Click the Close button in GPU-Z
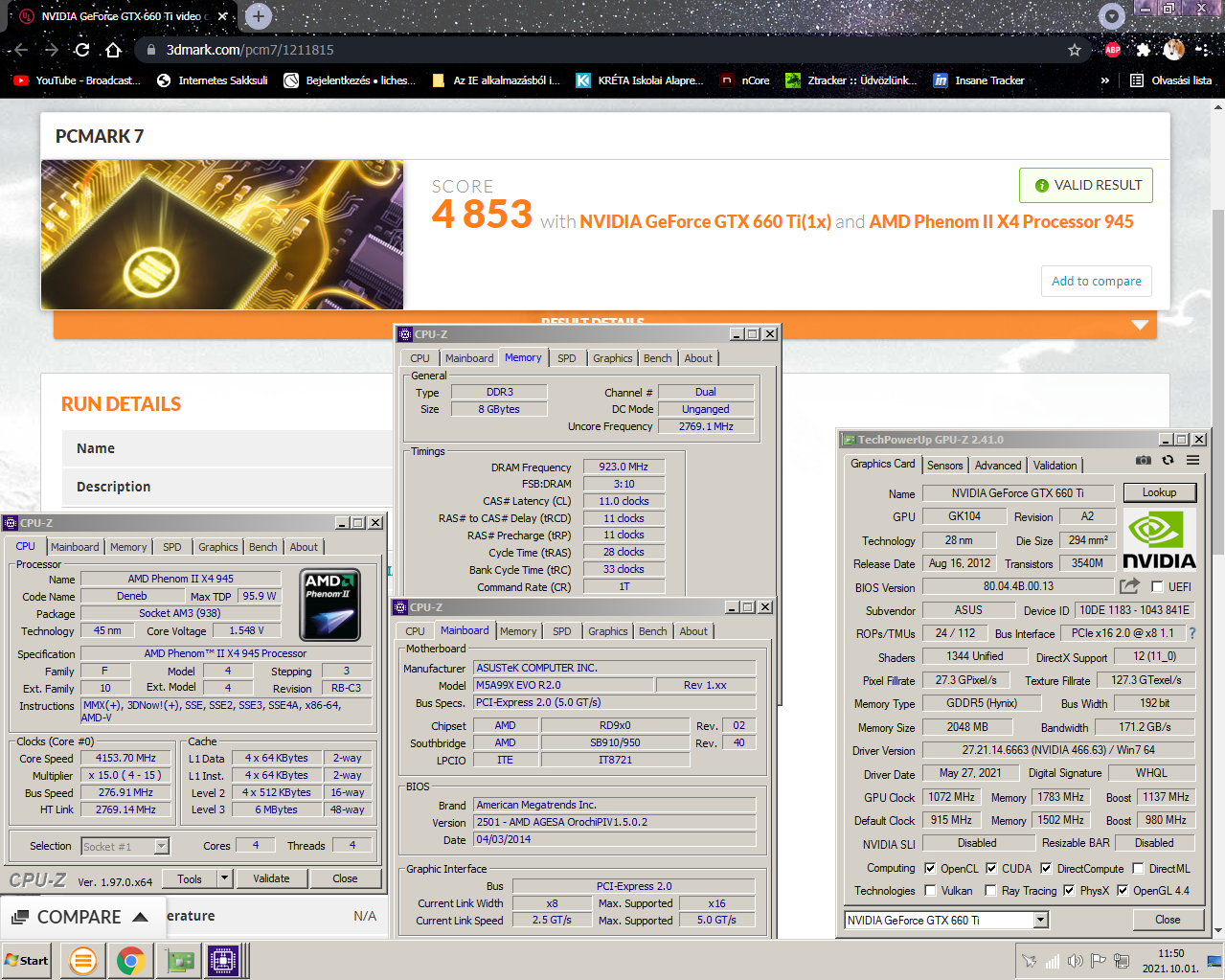This screenshot has height=980, width=1225. click(x=1168, y=920)
